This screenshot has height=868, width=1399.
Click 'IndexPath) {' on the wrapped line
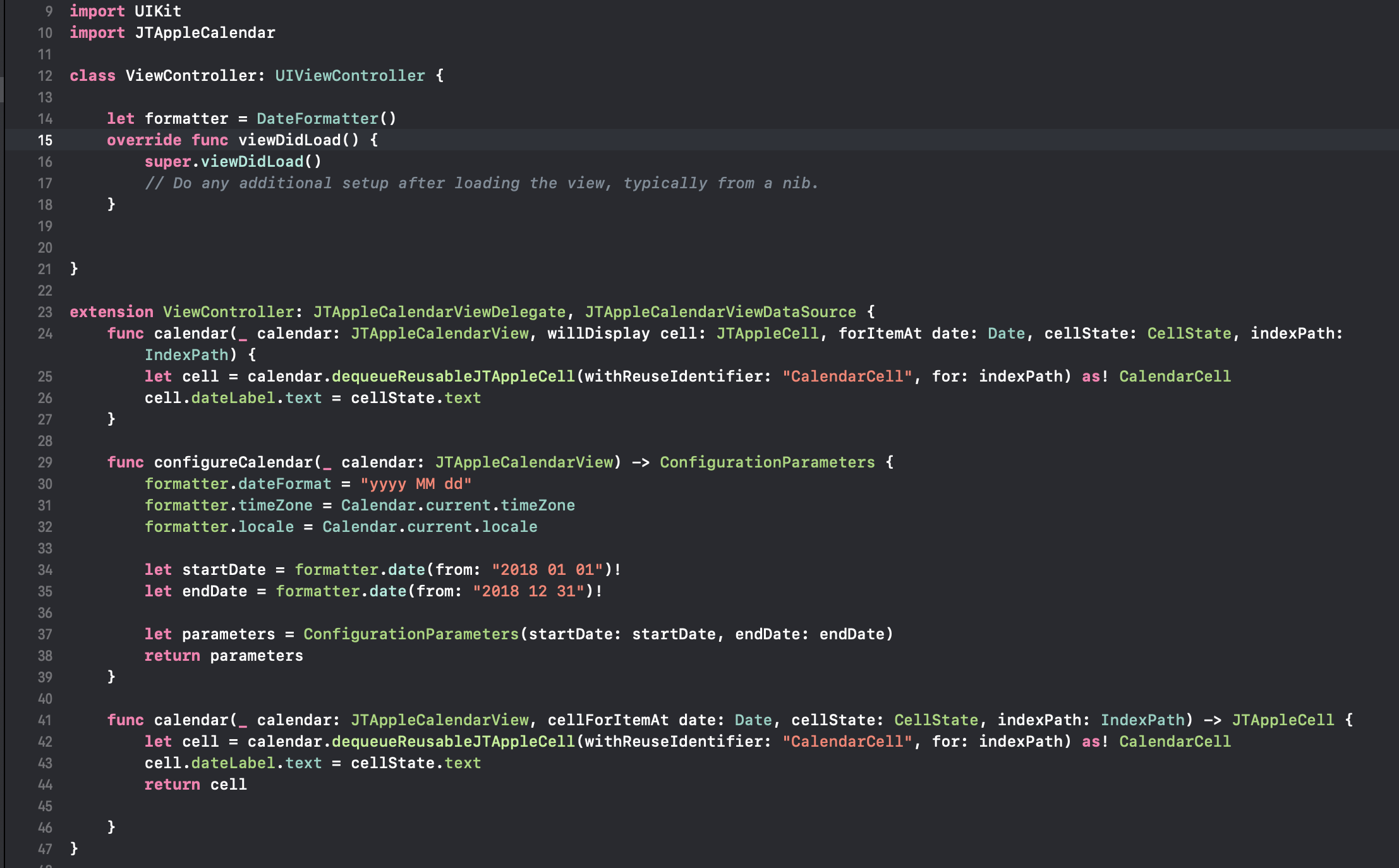click(200, 355)
